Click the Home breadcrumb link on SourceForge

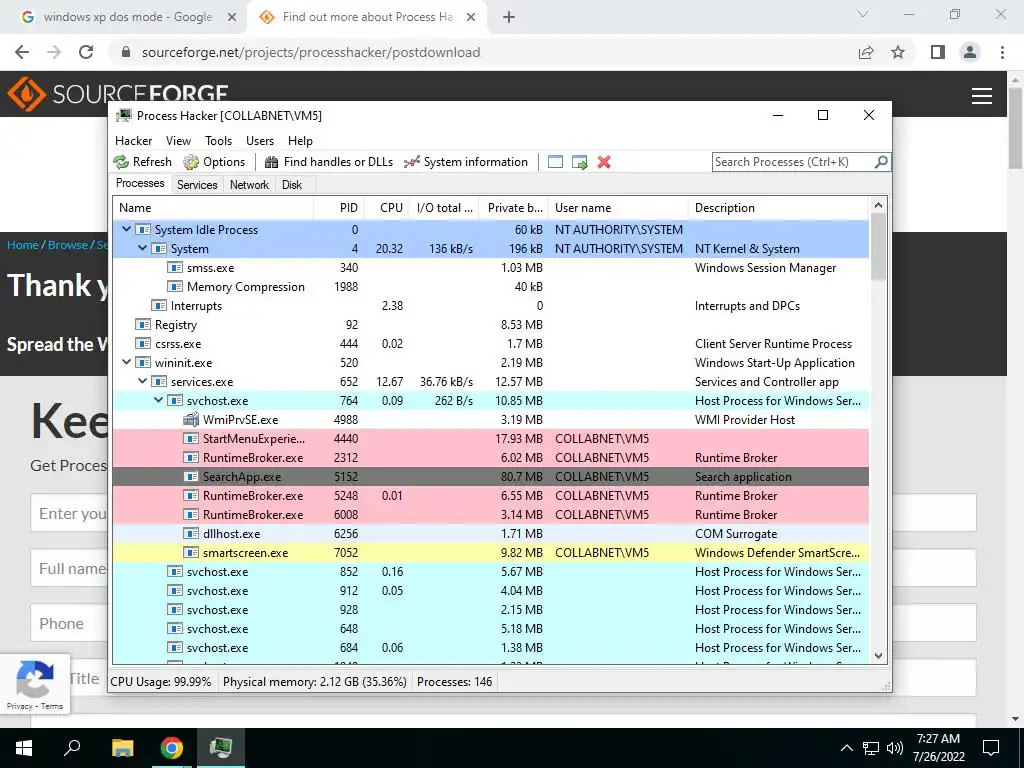click(23, 245)
